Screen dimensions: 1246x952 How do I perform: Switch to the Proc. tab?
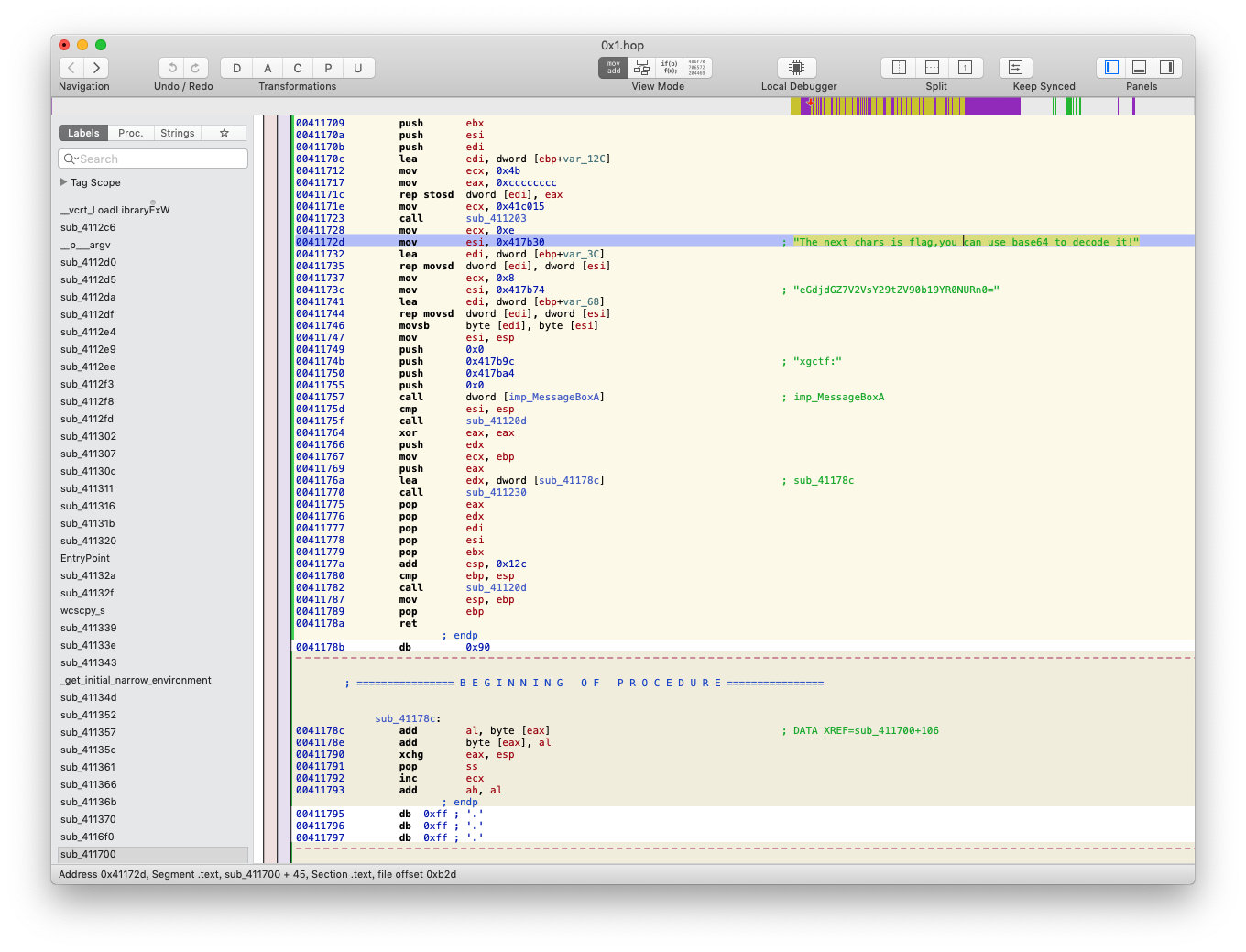click(131, 133)
